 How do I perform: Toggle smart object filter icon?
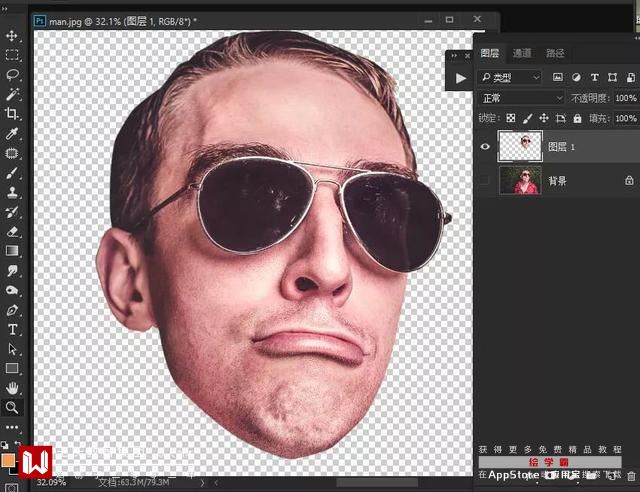click(631, 77)
